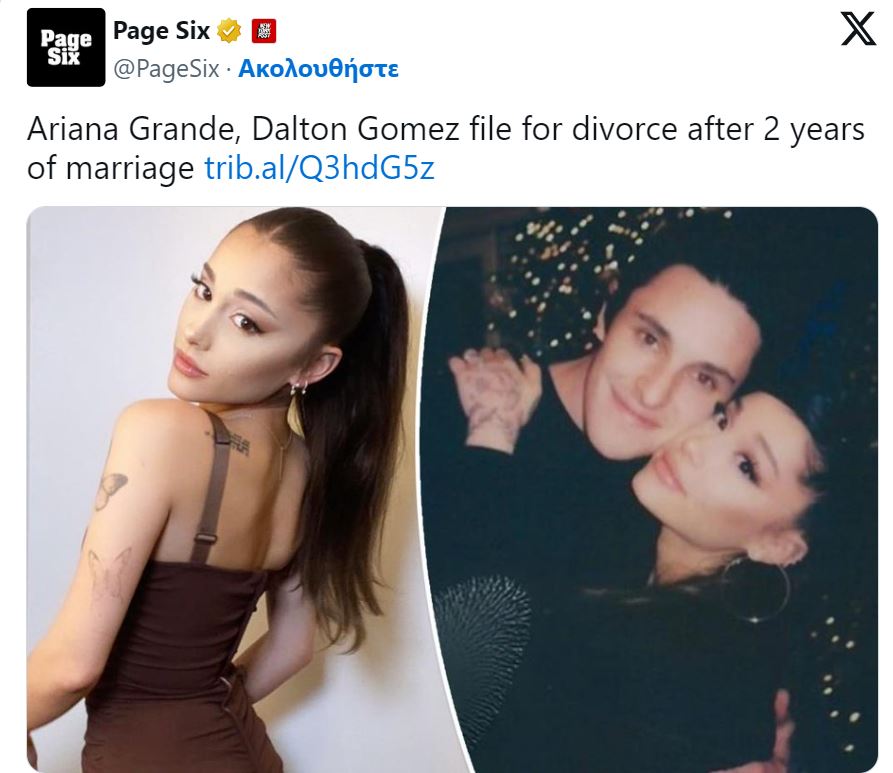Click the butterfly tattoo on the upper arm
The image size is (893, 773).
tap(109, 490)
